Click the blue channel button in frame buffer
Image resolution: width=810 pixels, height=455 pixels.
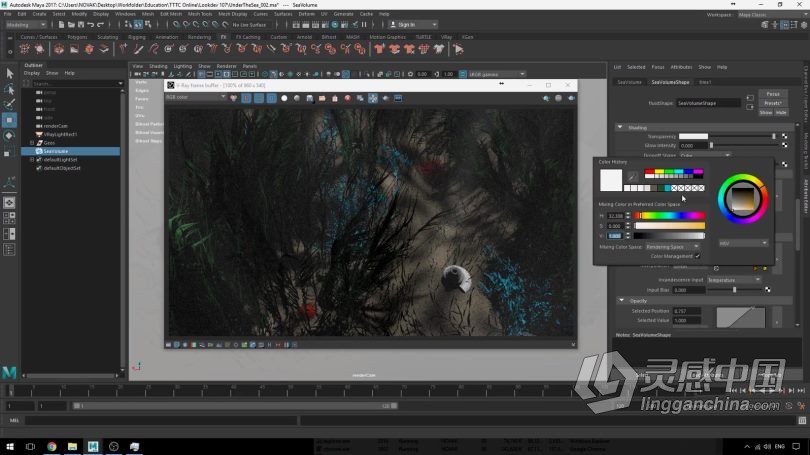pyautogui.click(x=271, y=98)
